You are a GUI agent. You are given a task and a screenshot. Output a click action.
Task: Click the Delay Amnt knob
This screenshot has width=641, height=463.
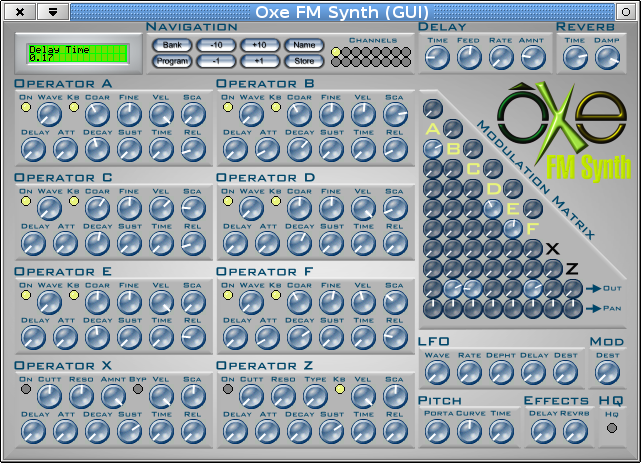pos(533,57)
